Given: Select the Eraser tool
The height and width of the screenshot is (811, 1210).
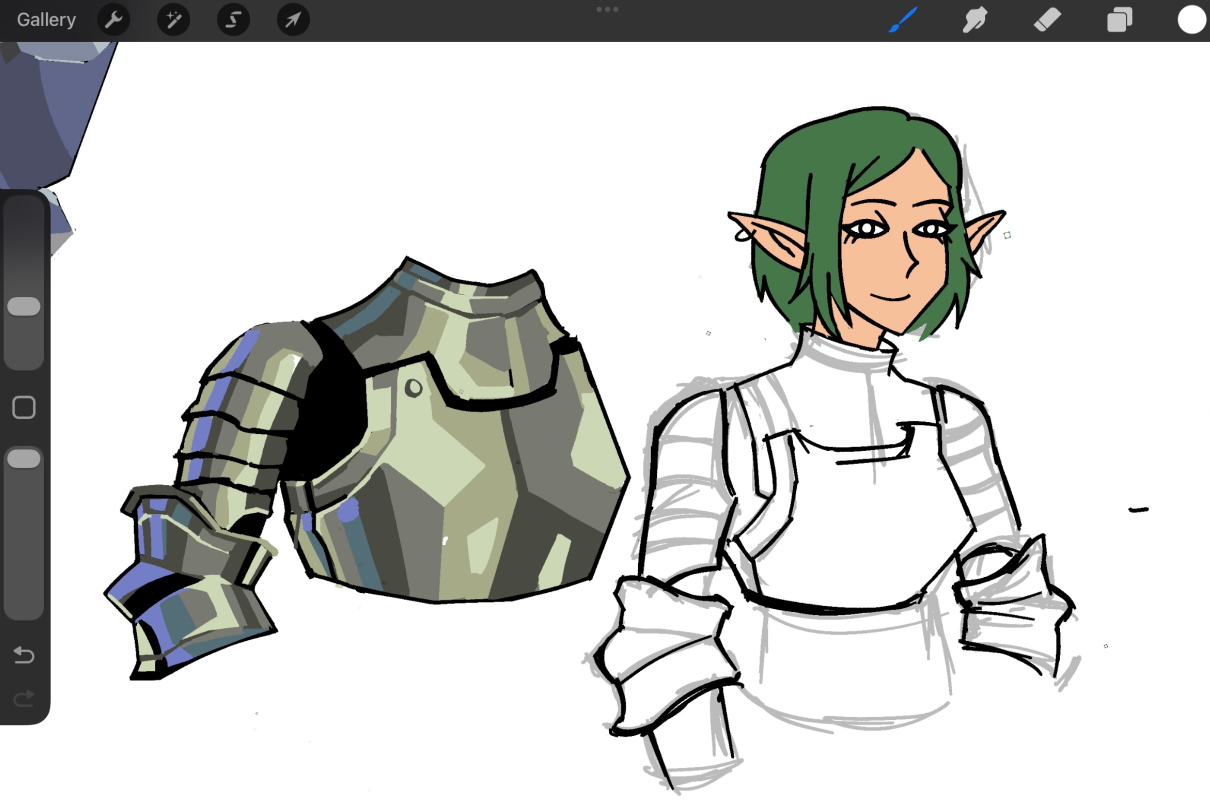Looking at the screenshot, I should pos(1046,20).
